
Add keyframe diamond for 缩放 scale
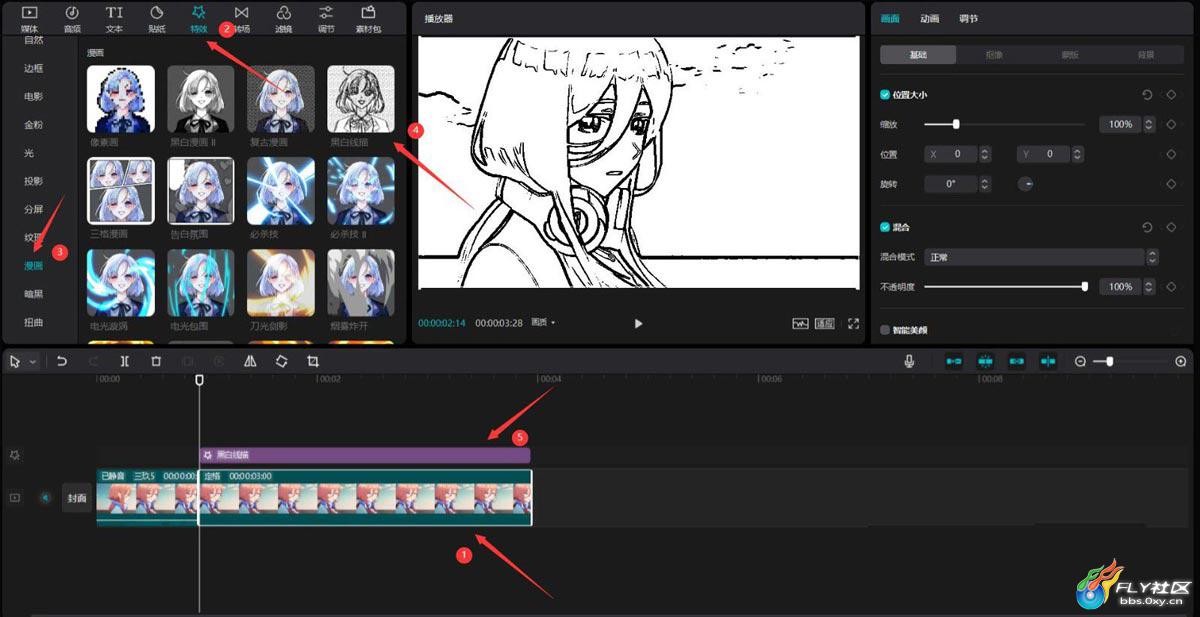(1170, 124)
